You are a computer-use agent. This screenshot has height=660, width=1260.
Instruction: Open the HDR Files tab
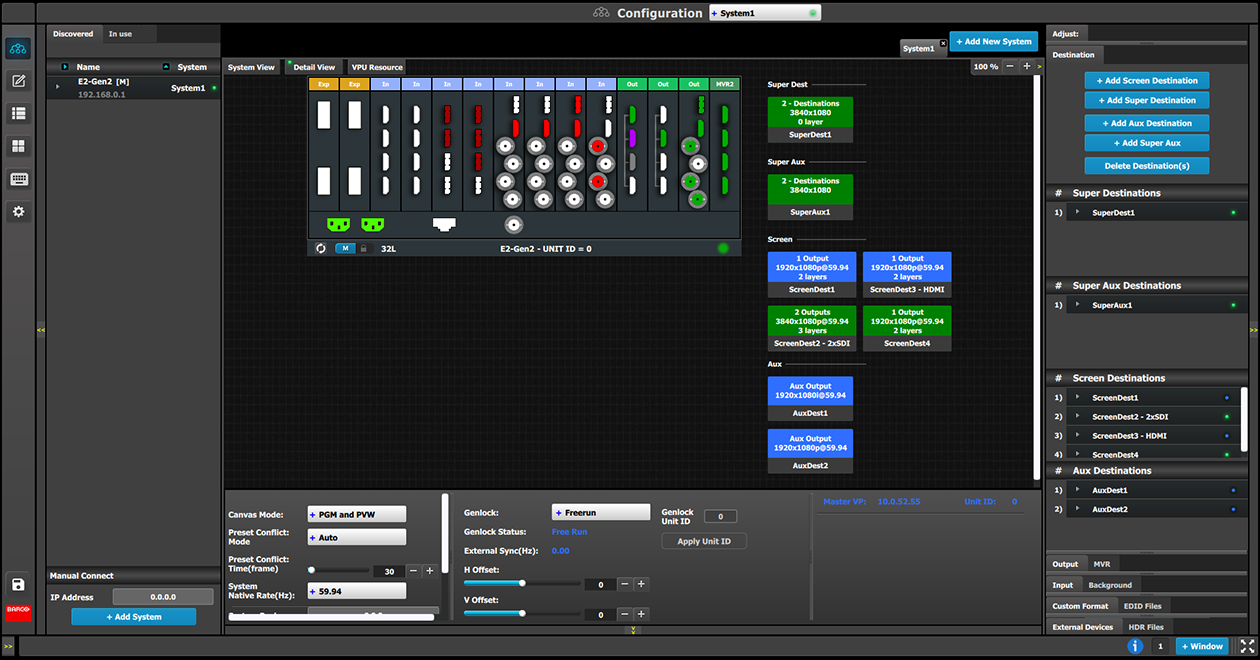1146,627
